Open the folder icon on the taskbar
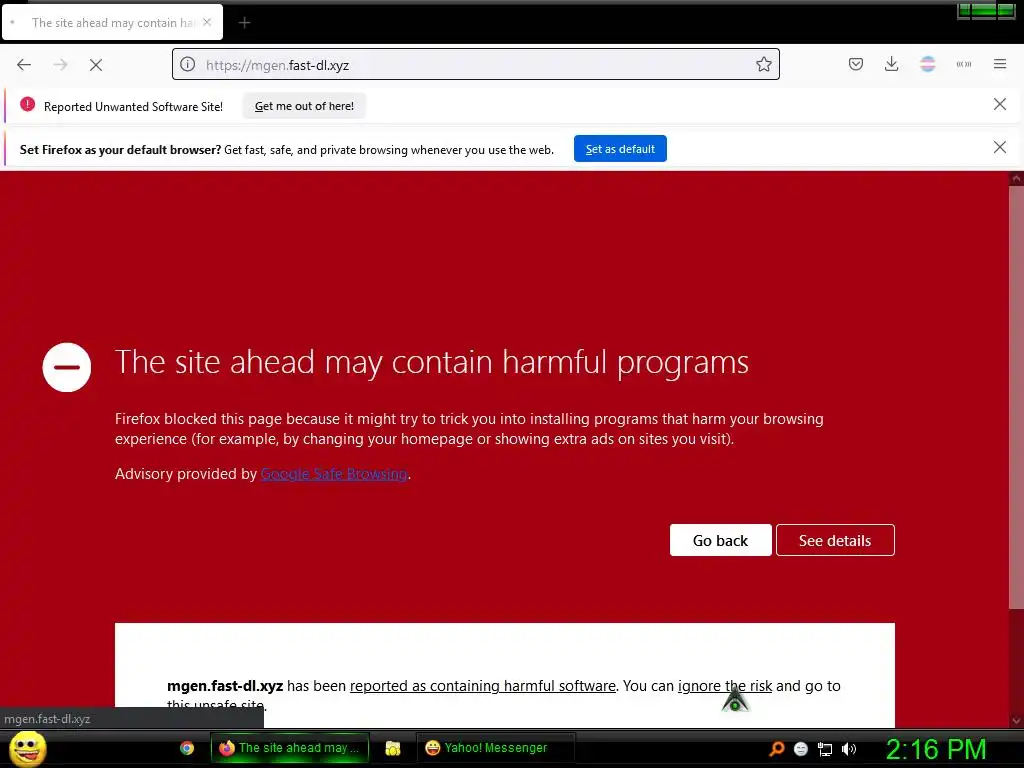This screenshot has width=1024, height=768. coord(392,748)
